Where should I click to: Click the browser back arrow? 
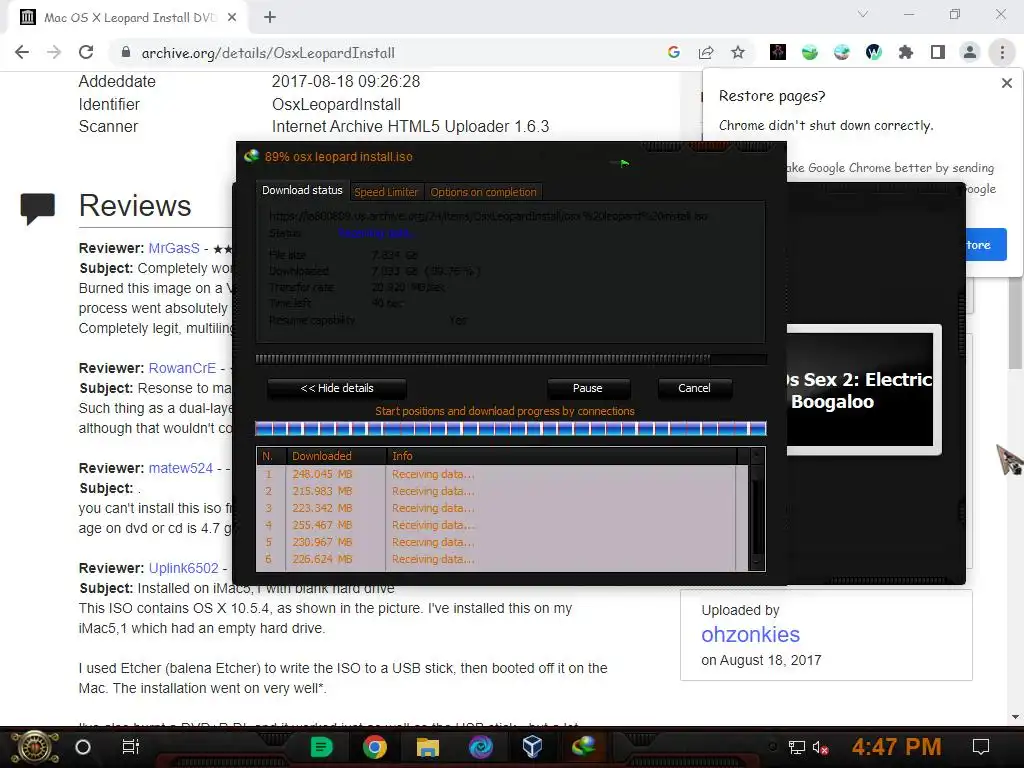click(x=22, y=52)
